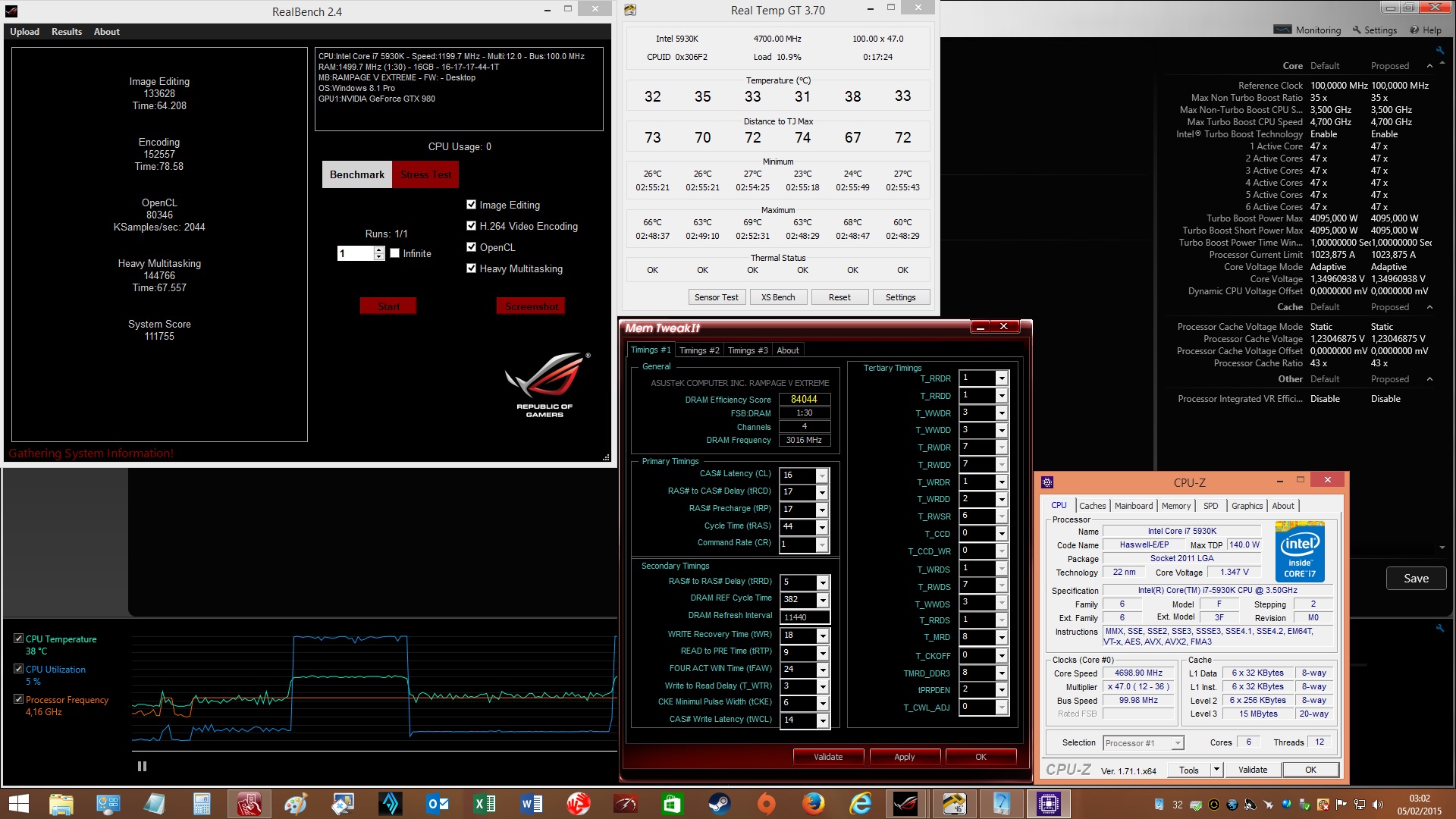Switch to the SPD tab in CPU-Z
Viewport: 1456px width, 819px height.
coord(1211,506)
